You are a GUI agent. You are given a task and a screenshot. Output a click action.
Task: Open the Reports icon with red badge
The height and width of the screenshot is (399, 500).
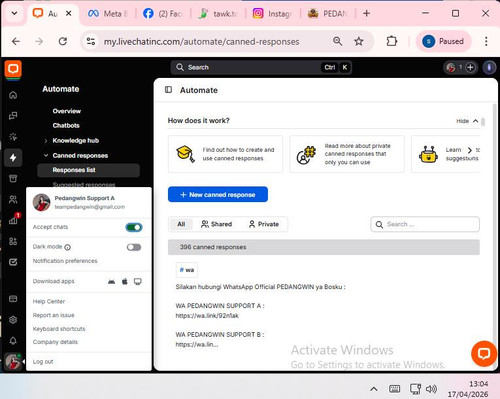pyautogui.click(x=13, y=220)
